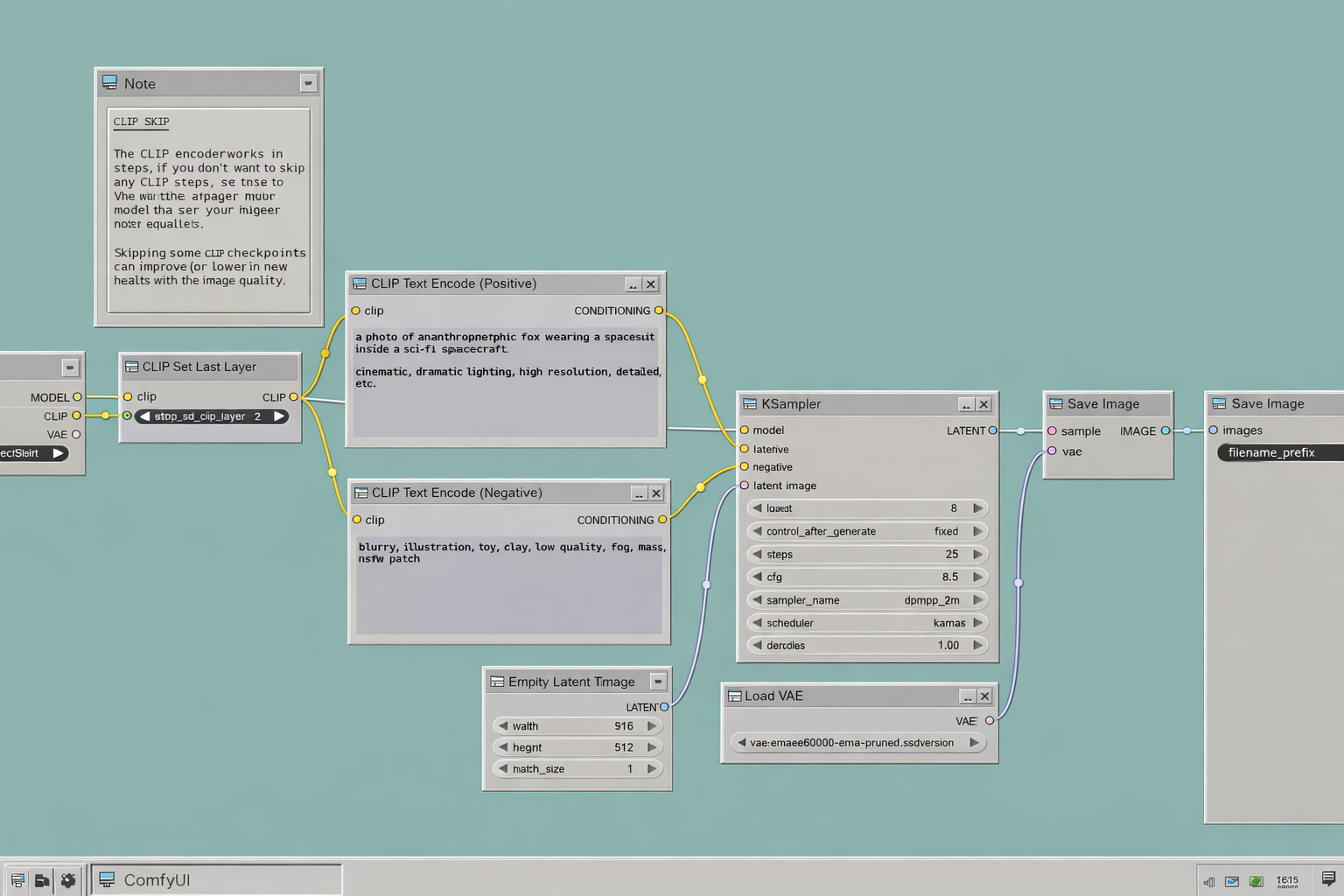This screenshot has width=1344, height=896.
Task: Click the dpmpp_2m sampler value
Action: coord(932,600)
